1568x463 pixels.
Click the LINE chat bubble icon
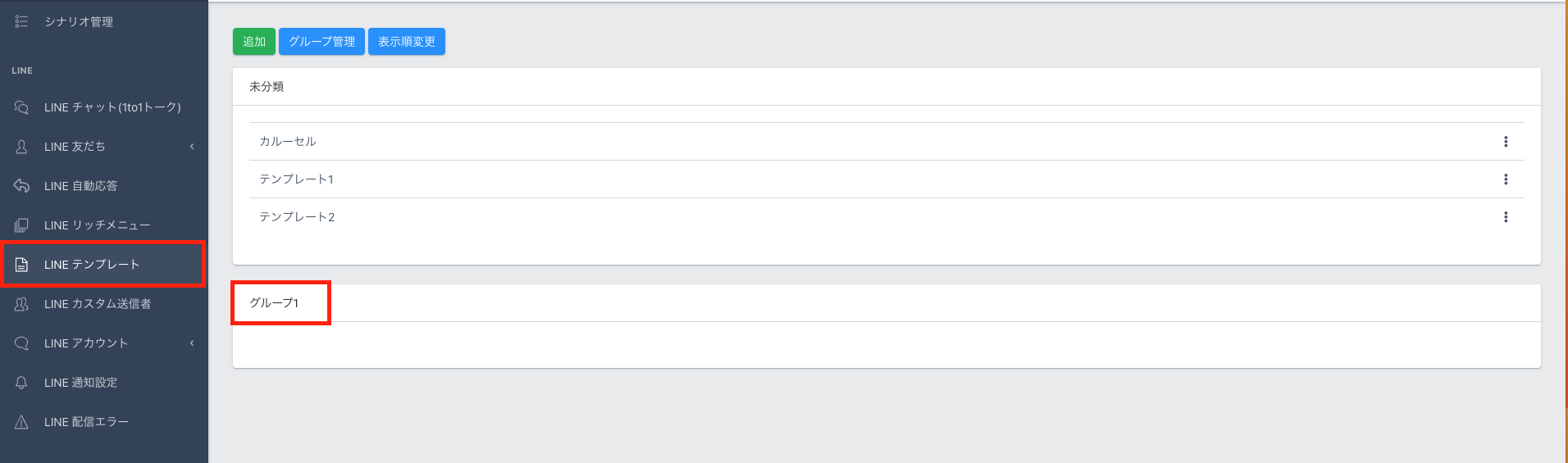(21, 107)
